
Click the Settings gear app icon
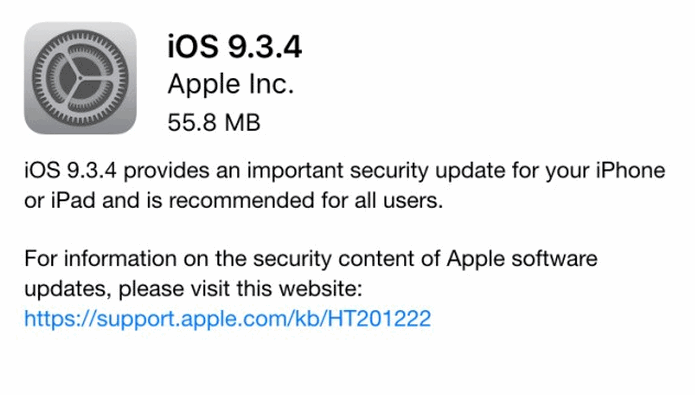(80, 78)
